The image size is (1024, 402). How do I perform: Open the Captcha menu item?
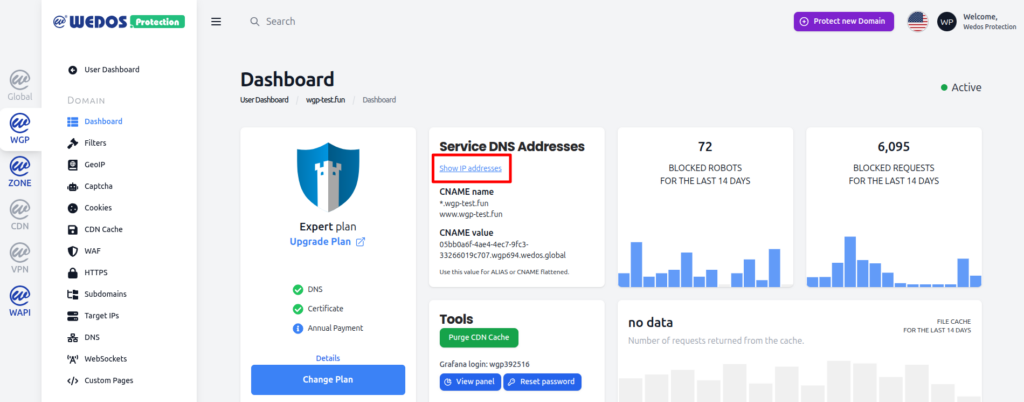[x=99, y=187]
